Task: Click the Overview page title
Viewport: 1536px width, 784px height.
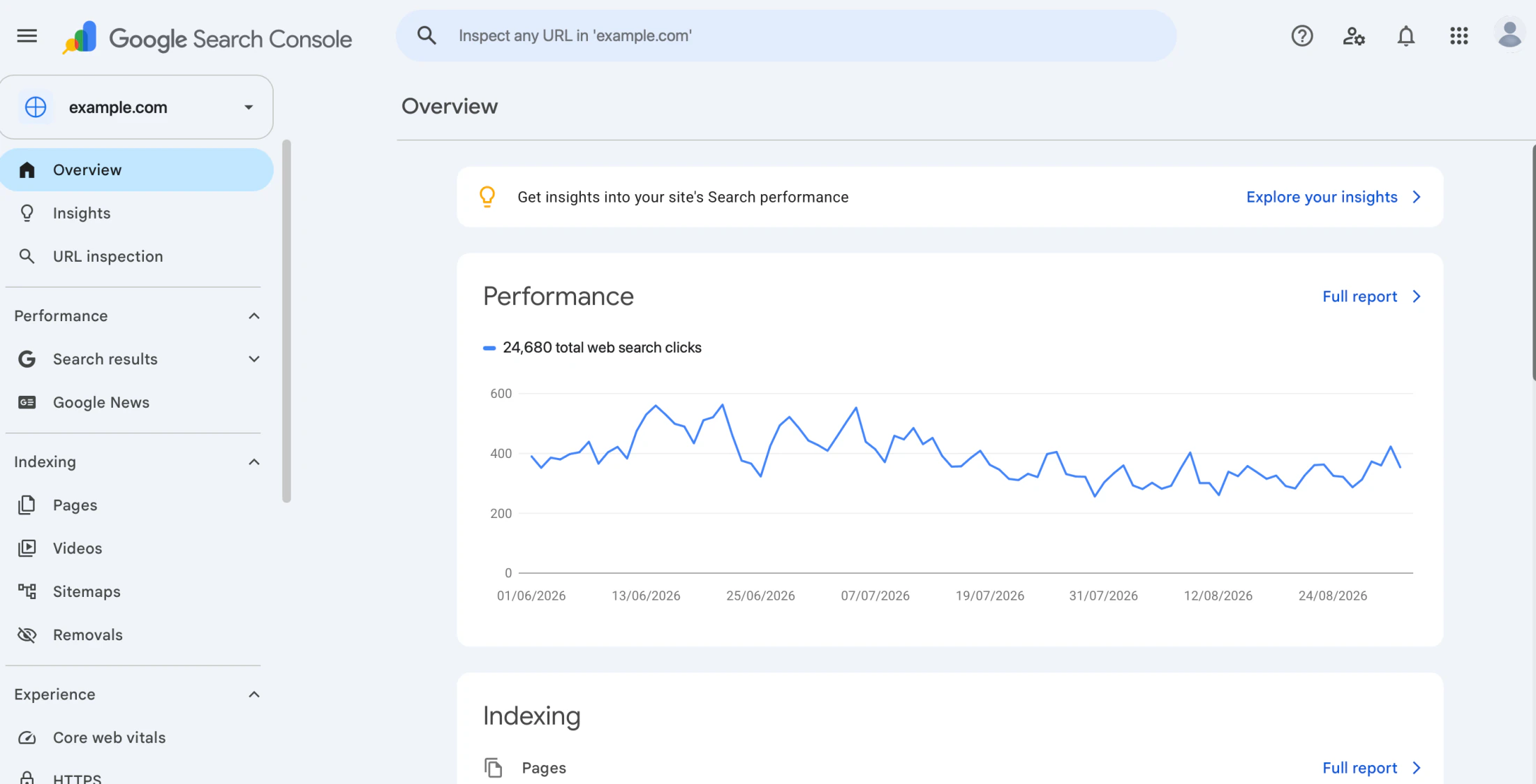Action: (450, 106)
